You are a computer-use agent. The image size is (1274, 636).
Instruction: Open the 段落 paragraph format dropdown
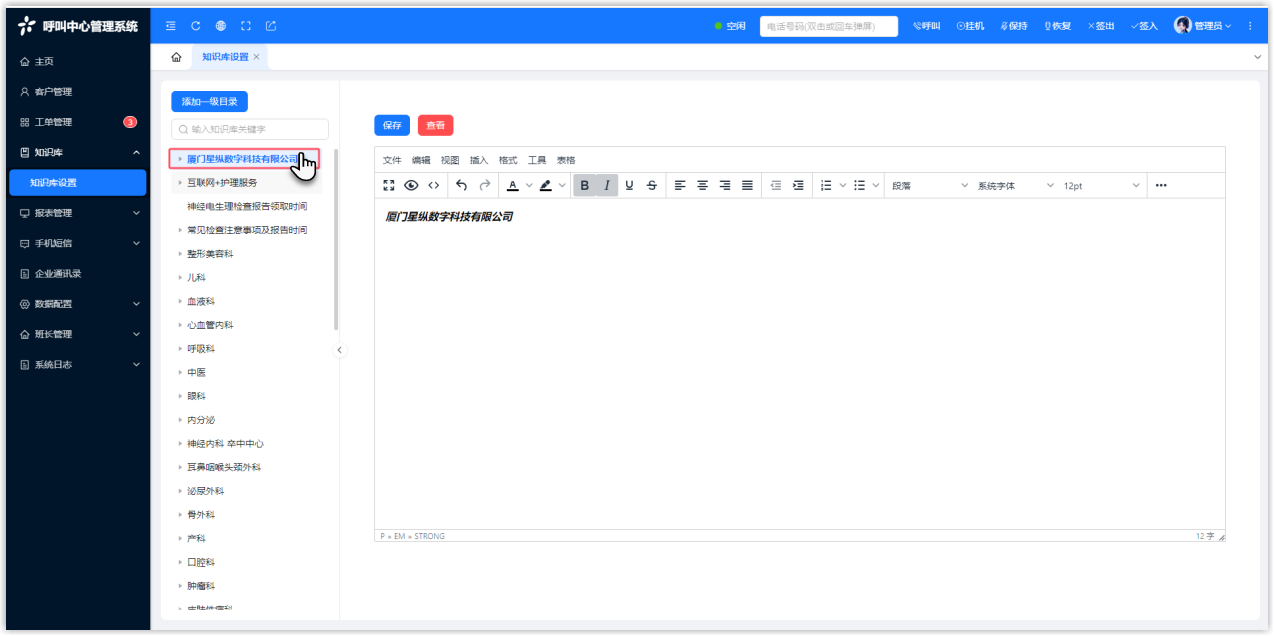click(x=930, y=186)
